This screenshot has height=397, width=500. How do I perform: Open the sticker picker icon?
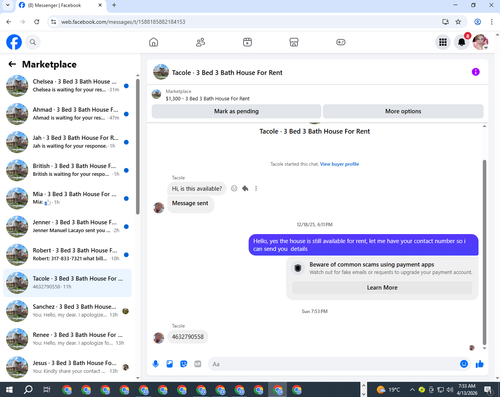[184, 364]
